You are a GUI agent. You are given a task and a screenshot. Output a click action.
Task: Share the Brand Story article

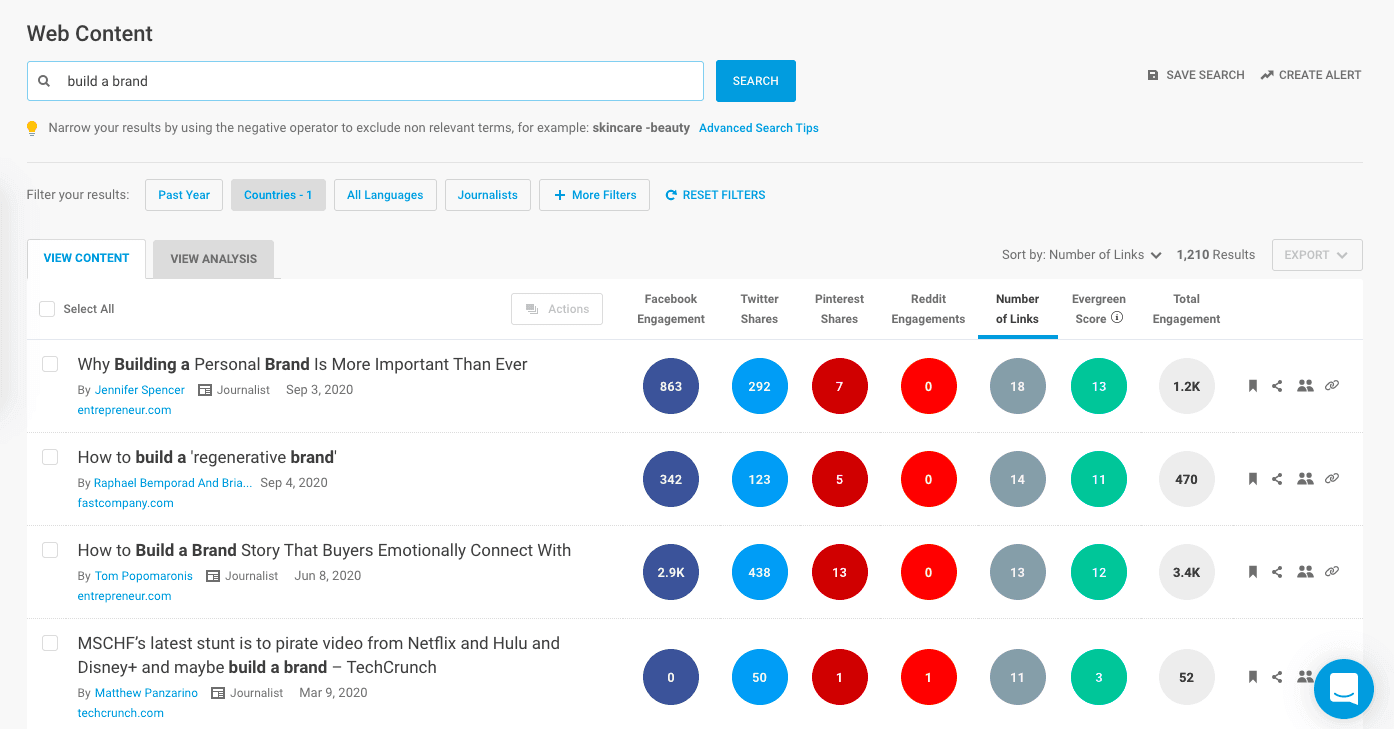[1277, 572]
